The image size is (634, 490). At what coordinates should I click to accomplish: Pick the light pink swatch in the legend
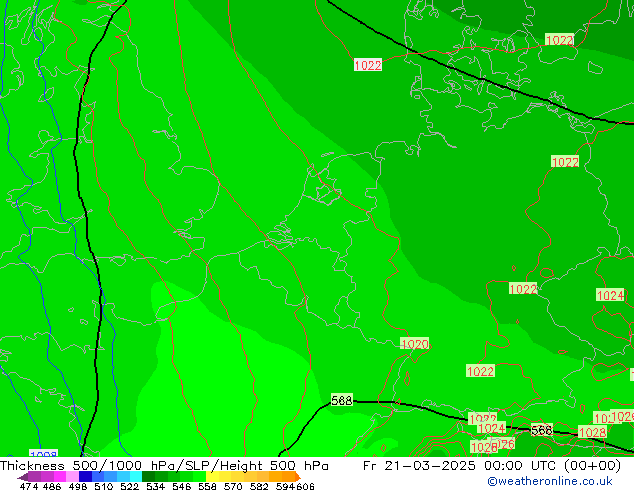(x=72, y=476)
